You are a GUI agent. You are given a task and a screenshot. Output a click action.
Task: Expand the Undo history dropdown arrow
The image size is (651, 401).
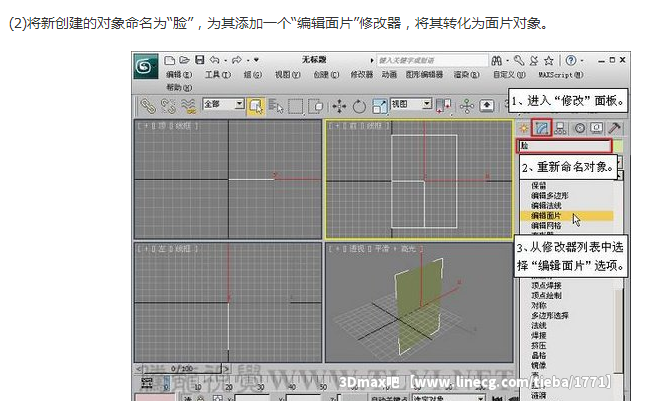point(225,61)
